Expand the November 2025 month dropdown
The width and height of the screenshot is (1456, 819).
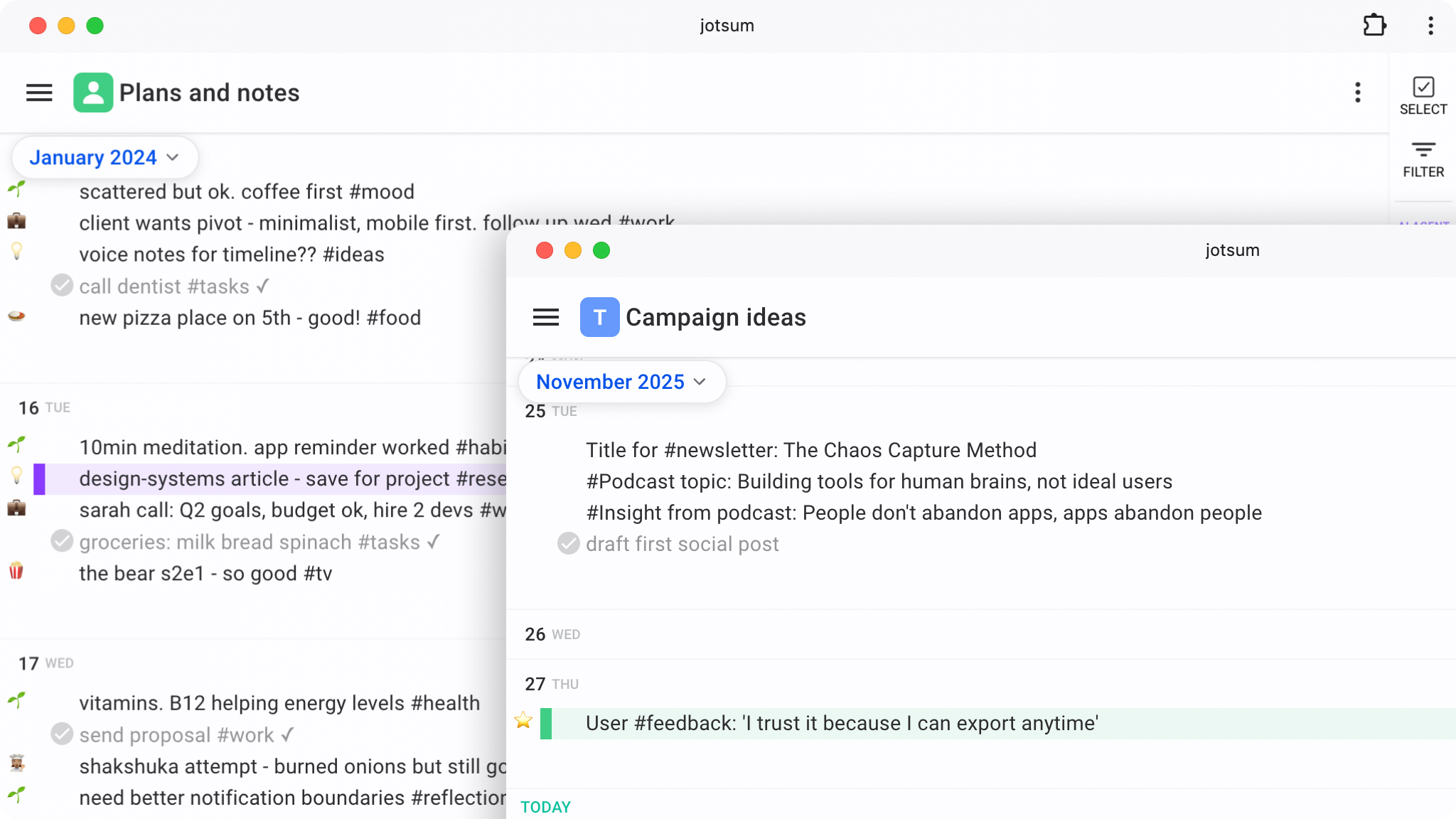(x=621, y=382)
